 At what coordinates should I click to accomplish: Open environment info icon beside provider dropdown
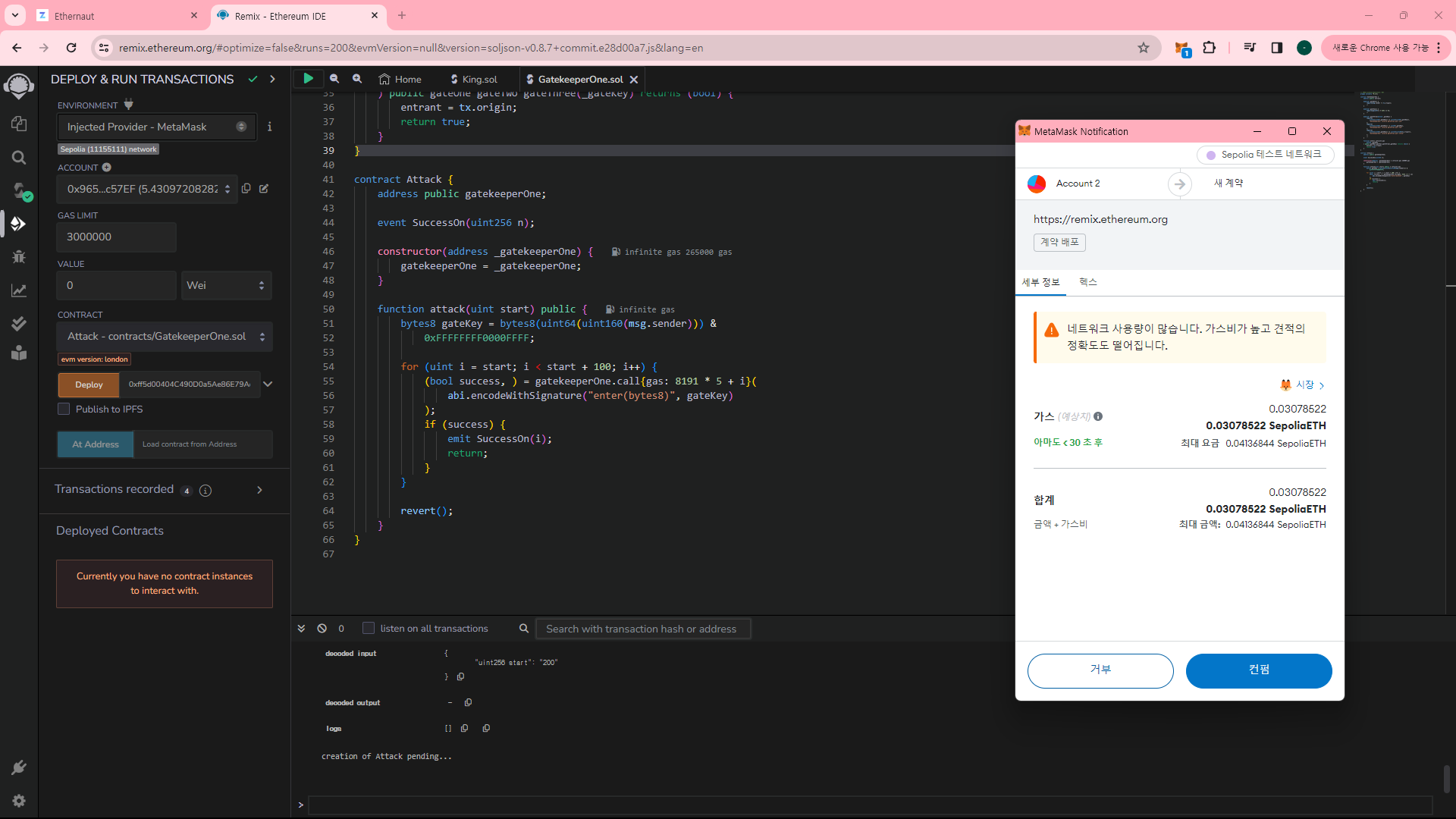(x=269, y=127)
